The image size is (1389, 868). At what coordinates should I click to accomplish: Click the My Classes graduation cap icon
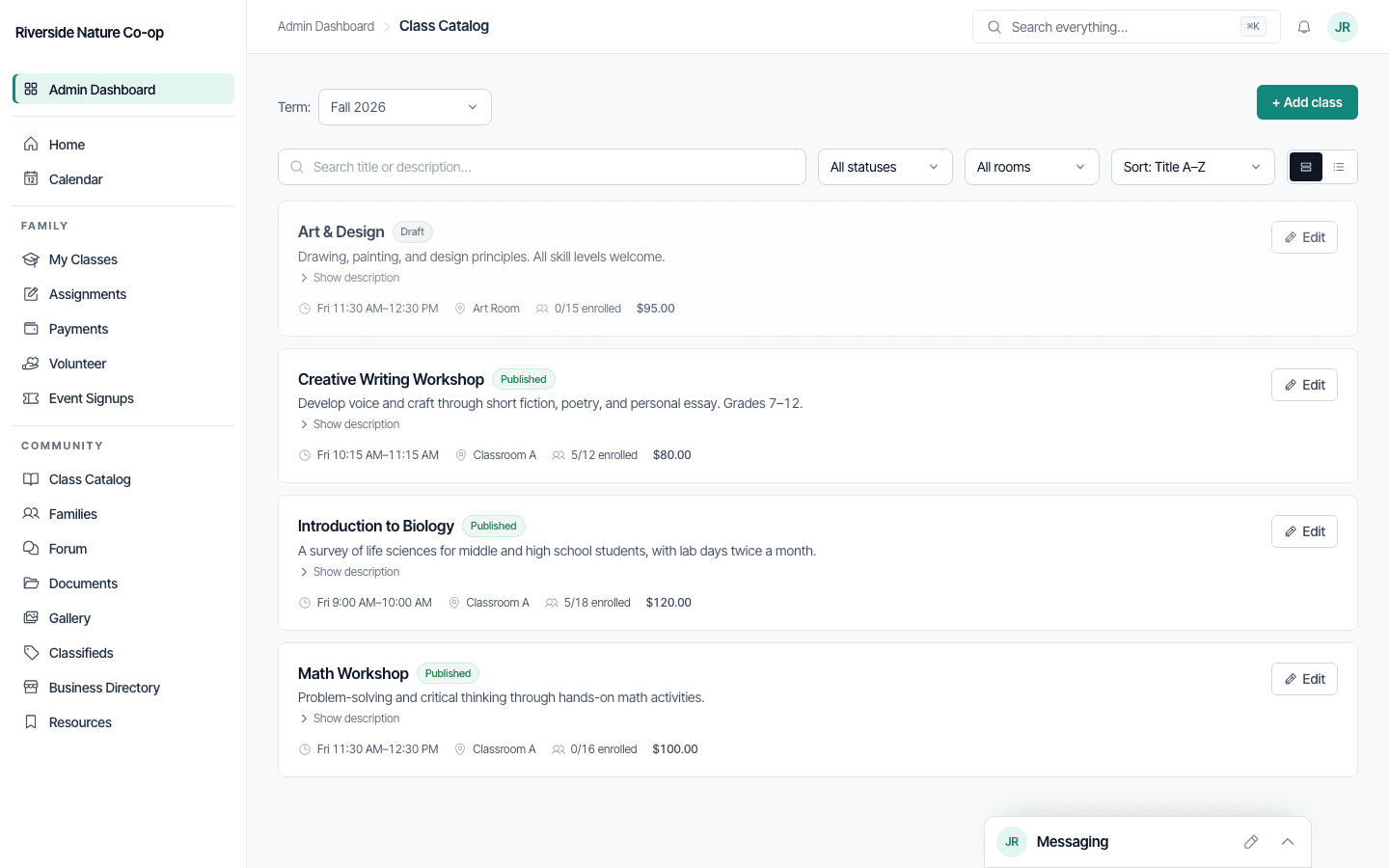pos(31,259)
